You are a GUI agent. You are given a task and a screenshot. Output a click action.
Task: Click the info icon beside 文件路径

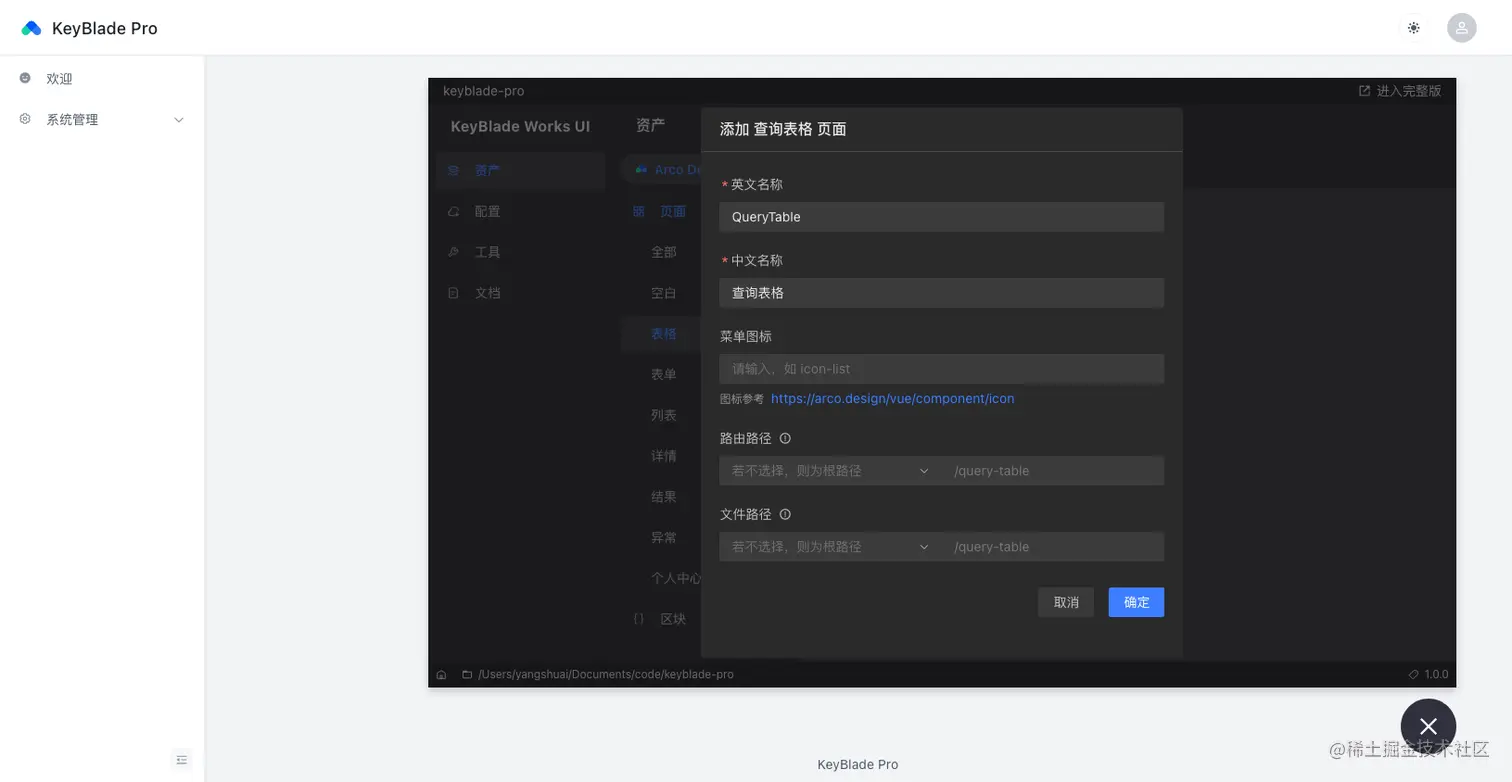[786, 514]
